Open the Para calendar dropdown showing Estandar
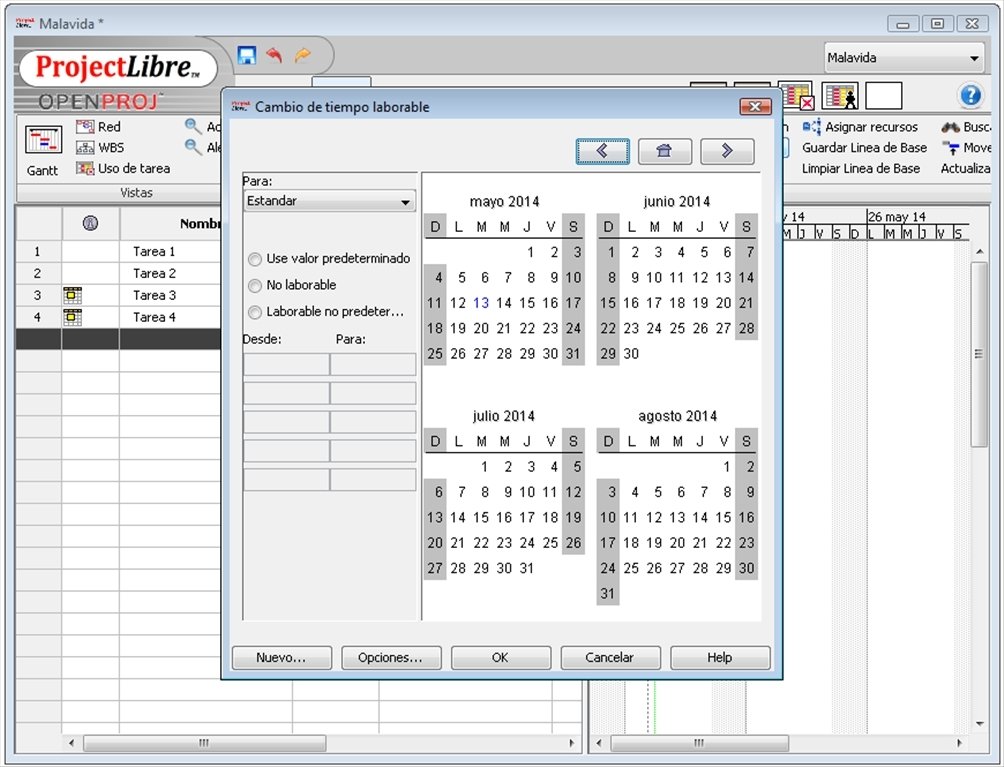Screen dimensions: 1004x767 coord(330,201)
